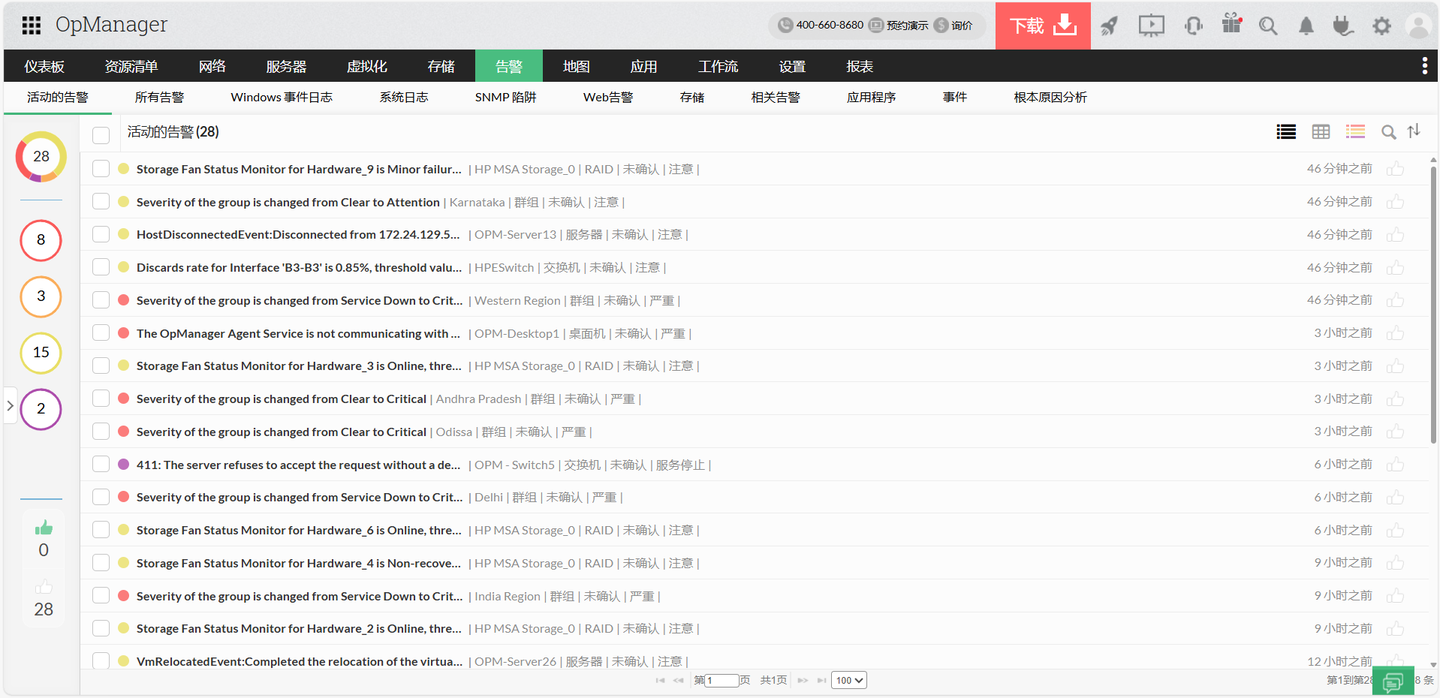Check the OPM-Desktop1 alarm checkbox

tap(101, 333)
